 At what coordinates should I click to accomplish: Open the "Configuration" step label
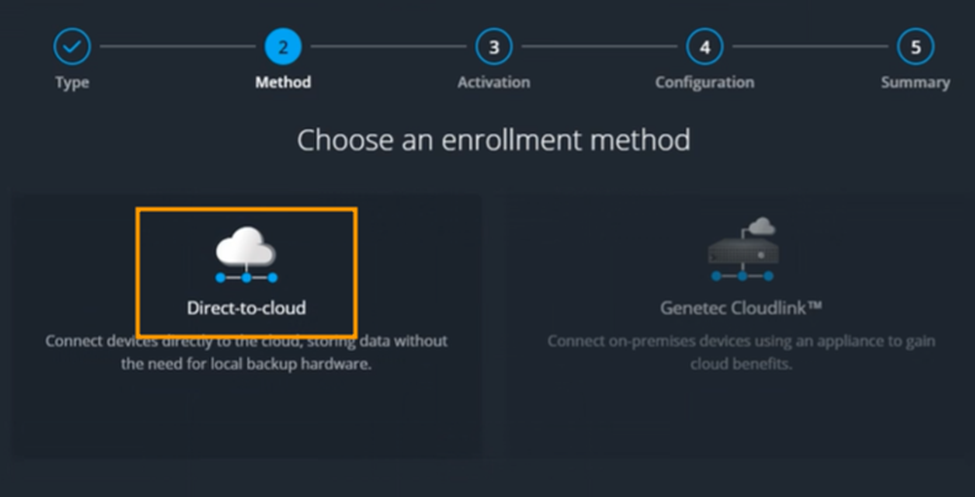(704, 82)
